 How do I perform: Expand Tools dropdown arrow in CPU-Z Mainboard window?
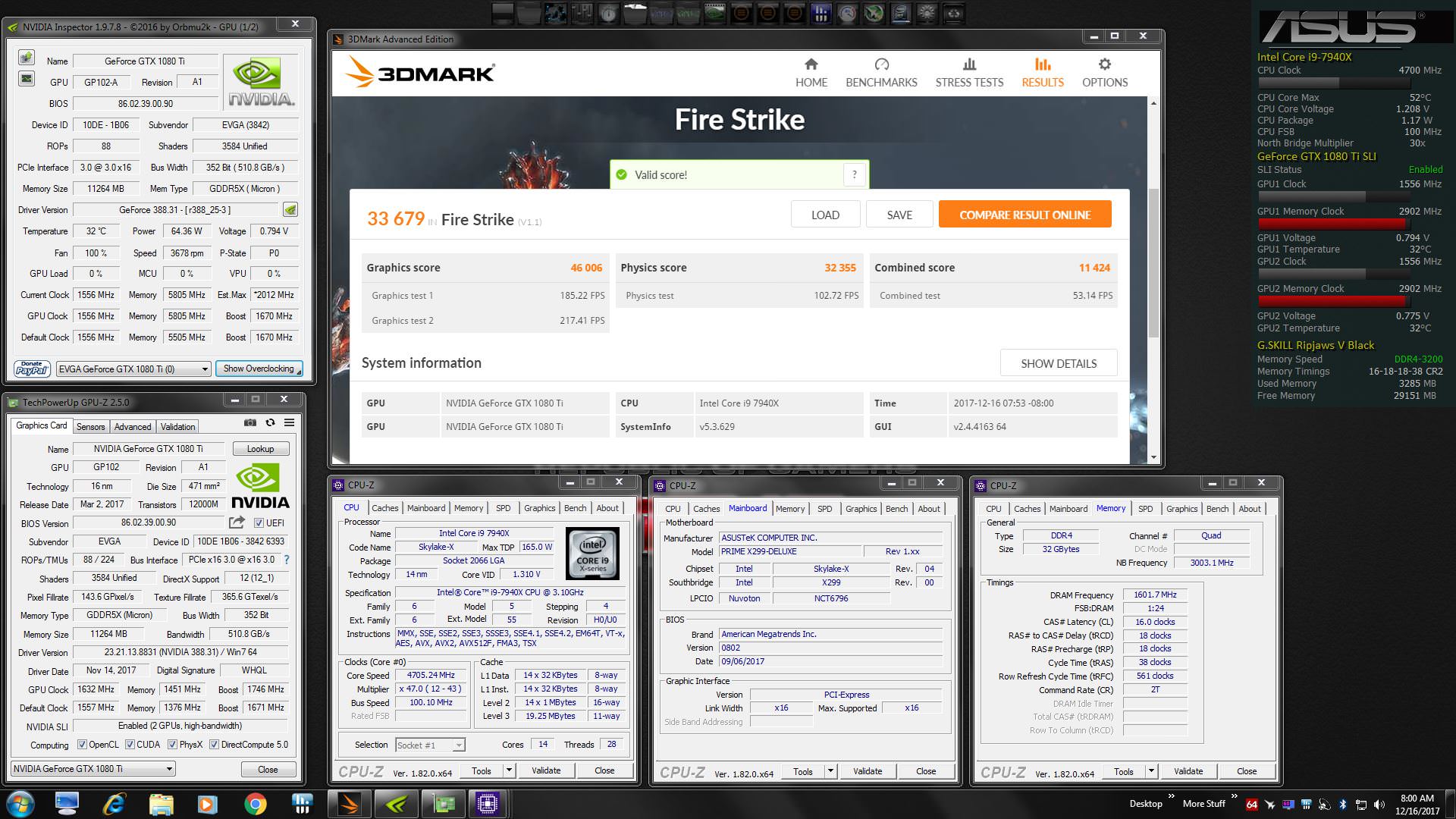click(x=831, y=771)
